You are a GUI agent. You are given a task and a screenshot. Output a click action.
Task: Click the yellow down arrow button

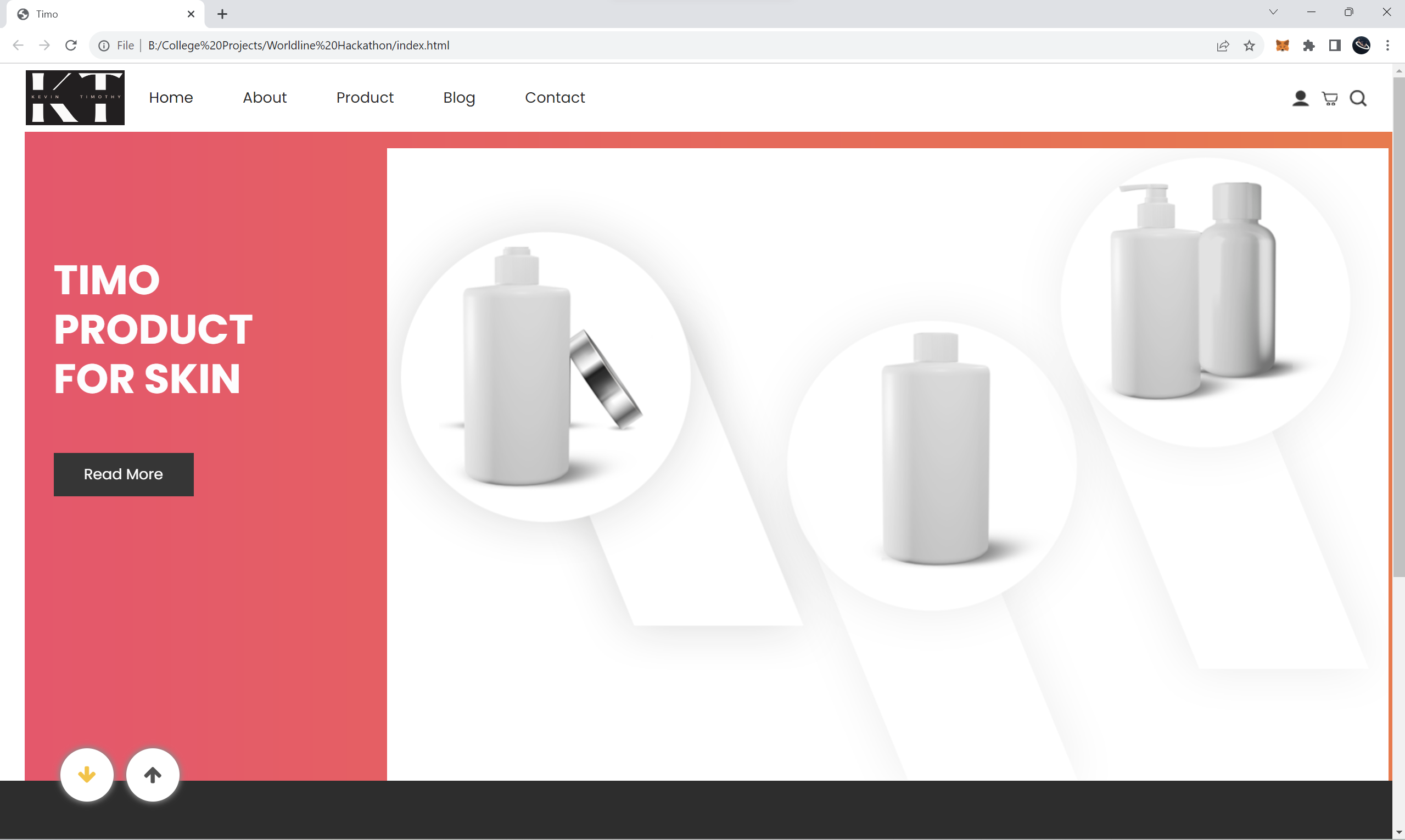click(x=87, y=774)
